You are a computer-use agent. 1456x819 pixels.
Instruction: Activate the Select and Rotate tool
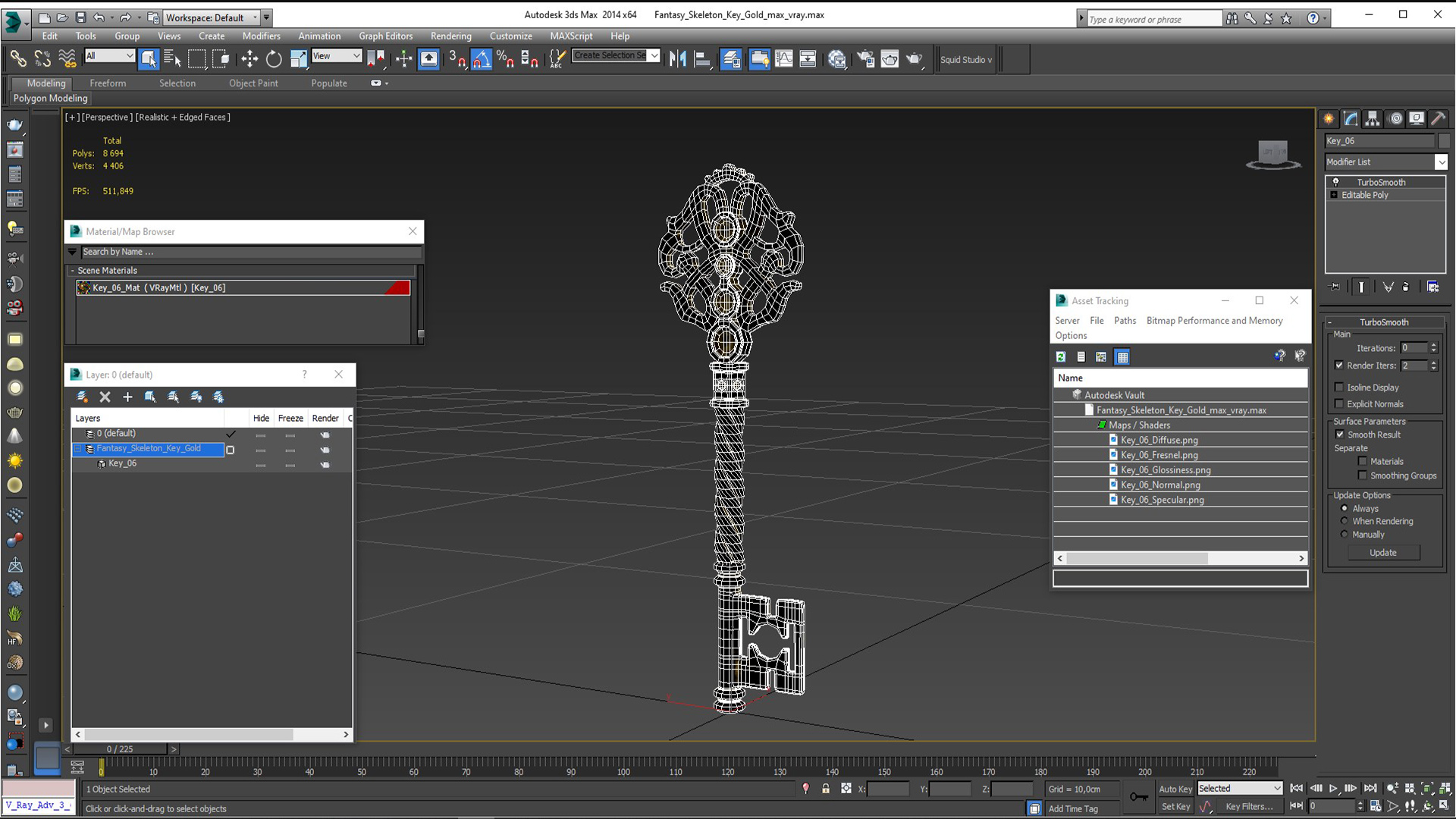pos(274,59)
